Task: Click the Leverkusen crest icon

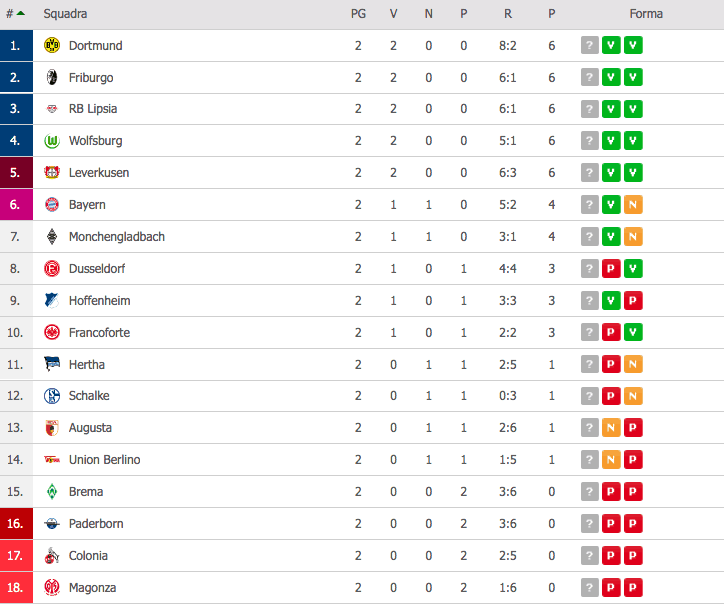Action: point(52,173)
